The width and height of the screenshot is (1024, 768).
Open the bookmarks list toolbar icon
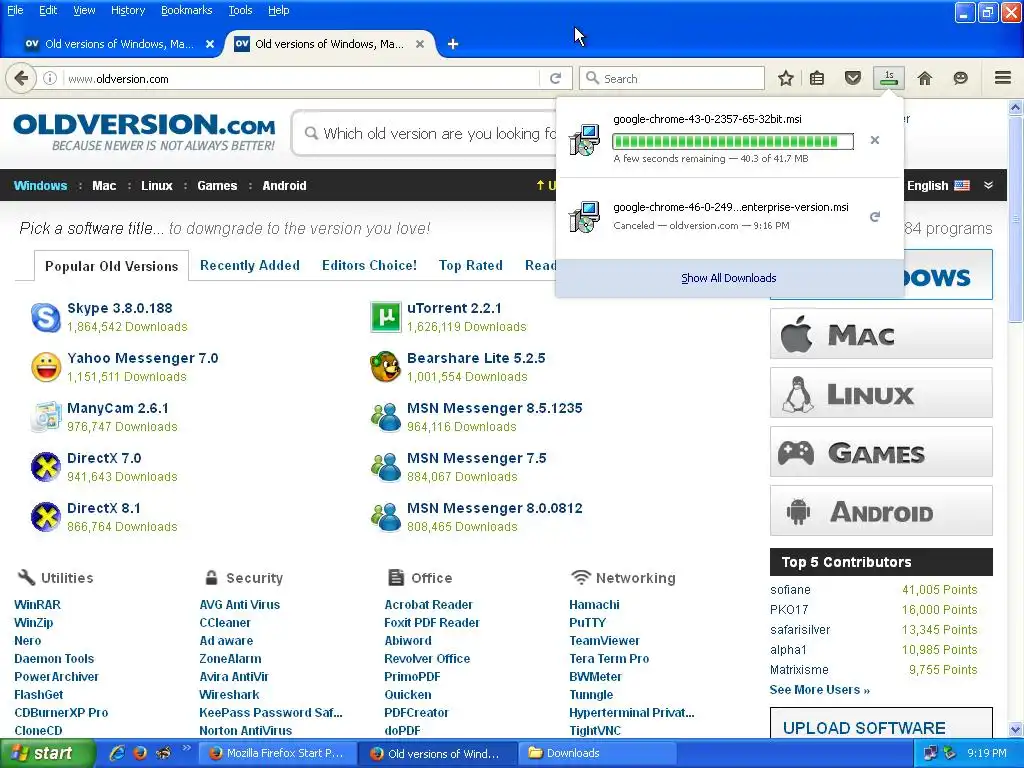coord(817,78)
